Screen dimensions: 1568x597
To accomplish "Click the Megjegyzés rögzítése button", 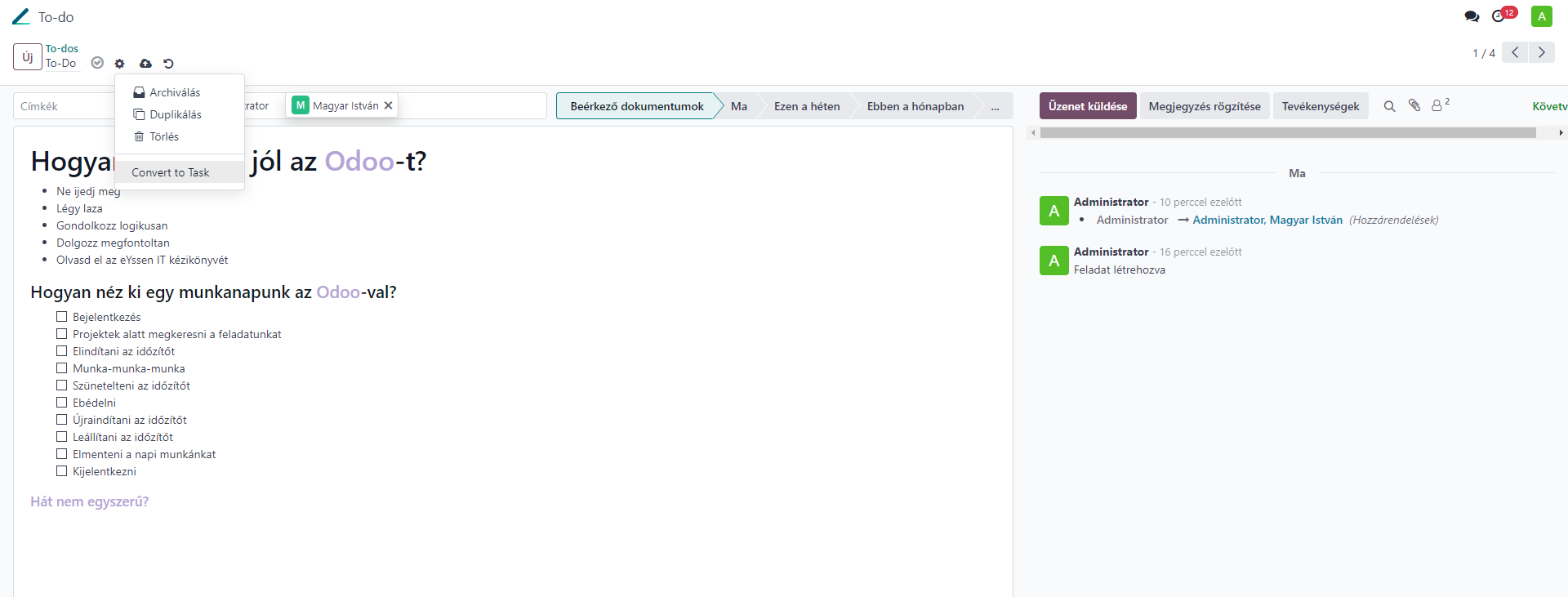I will point(1205,106).
